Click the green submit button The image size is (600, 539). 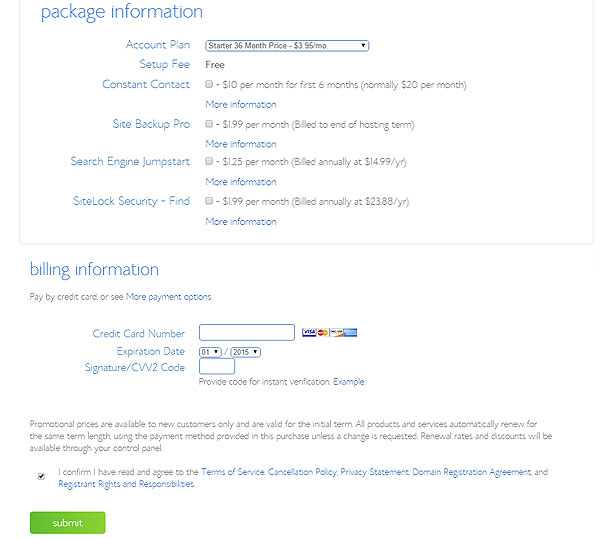pos(67,523)
